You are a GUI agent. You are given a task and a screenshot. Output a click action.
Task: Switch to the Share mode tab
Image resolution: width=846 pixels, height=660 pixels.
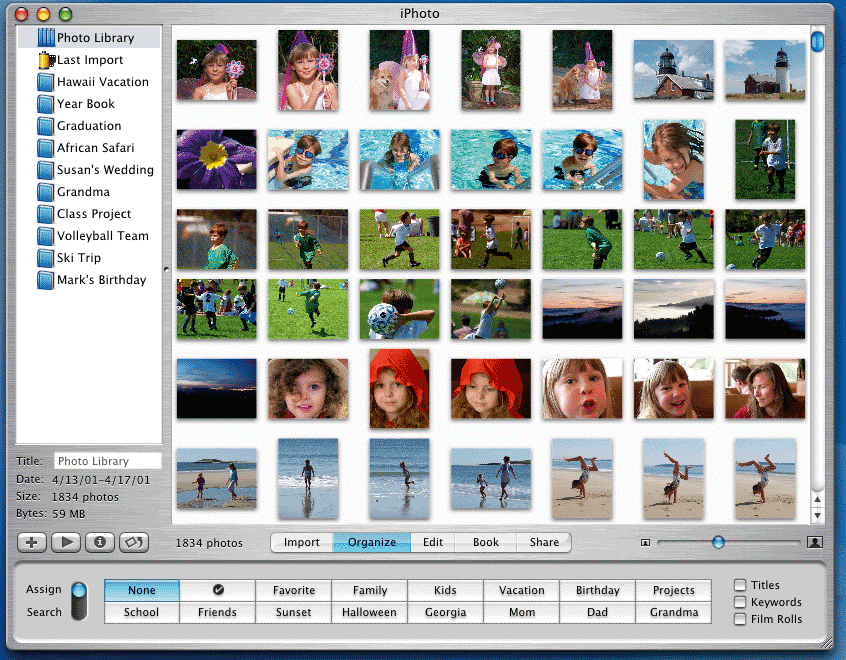coord(544,542)
